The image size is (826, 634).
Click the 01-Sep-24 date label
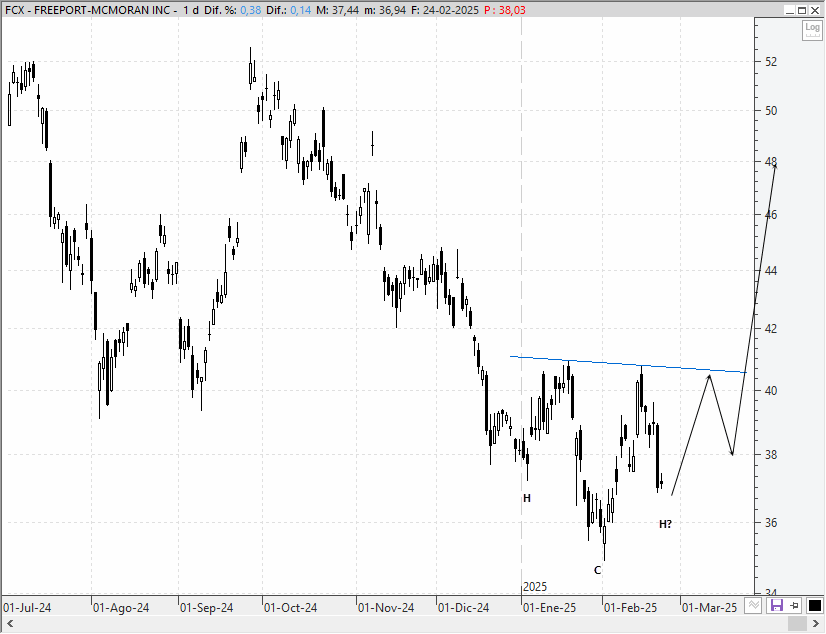[x=206, y=608]
